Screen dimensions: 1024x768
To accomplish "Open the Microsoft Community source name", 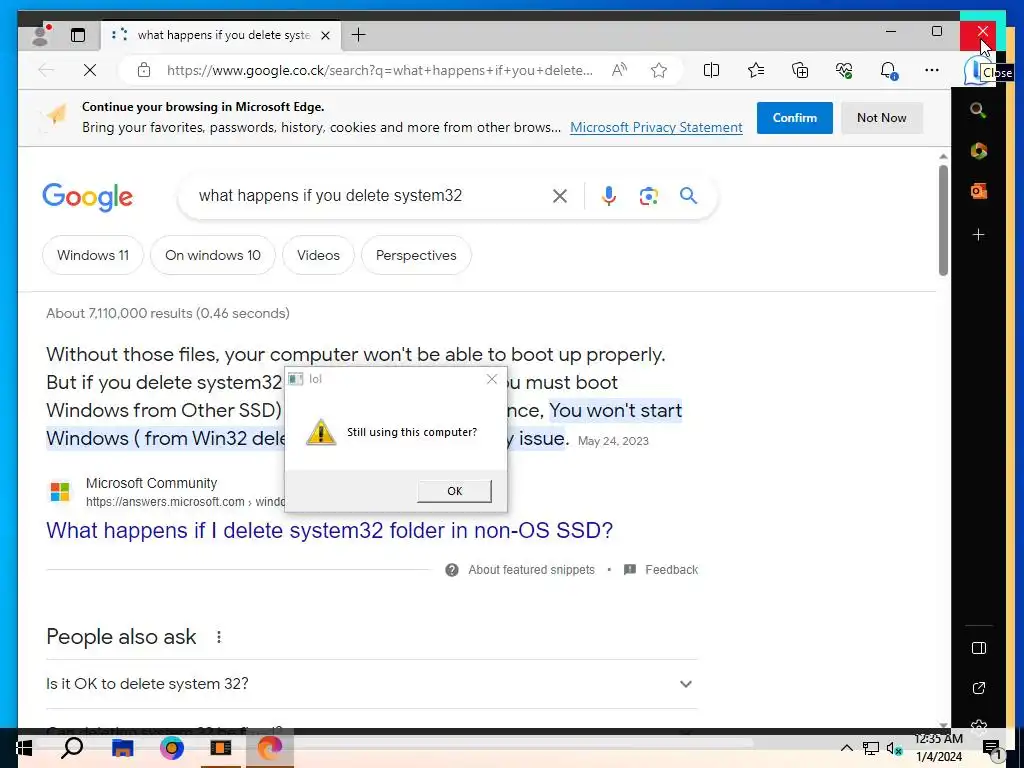I will click(152, 483).
